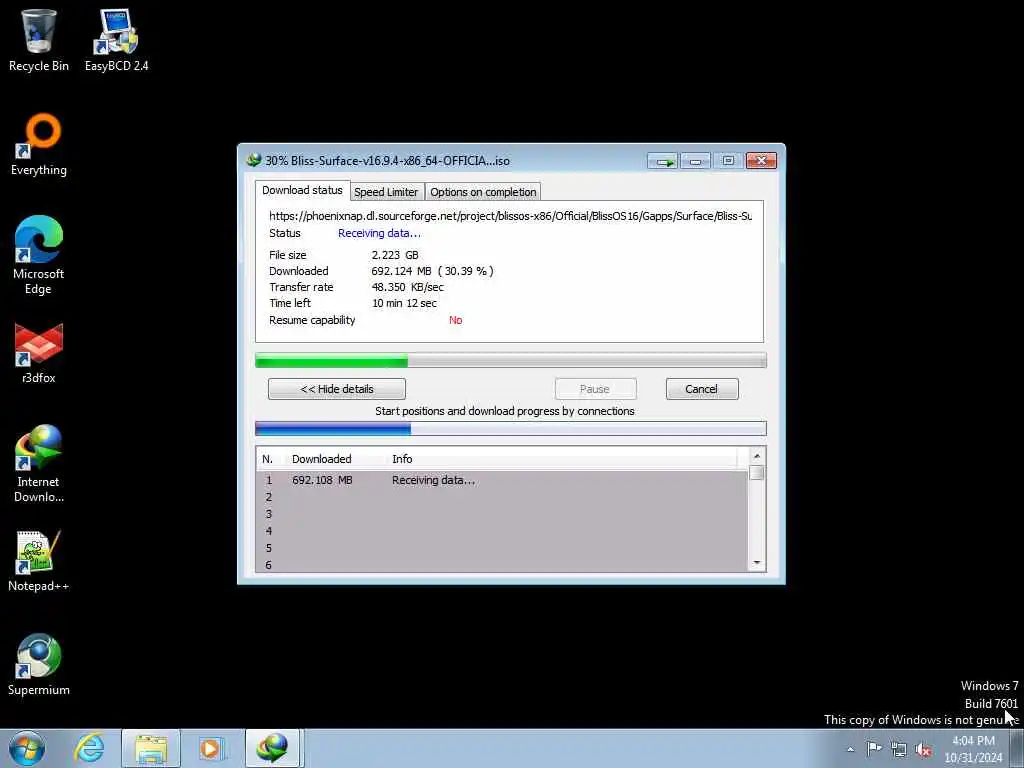
Task: Open the network status tray icon
Action: coord(899,749)
